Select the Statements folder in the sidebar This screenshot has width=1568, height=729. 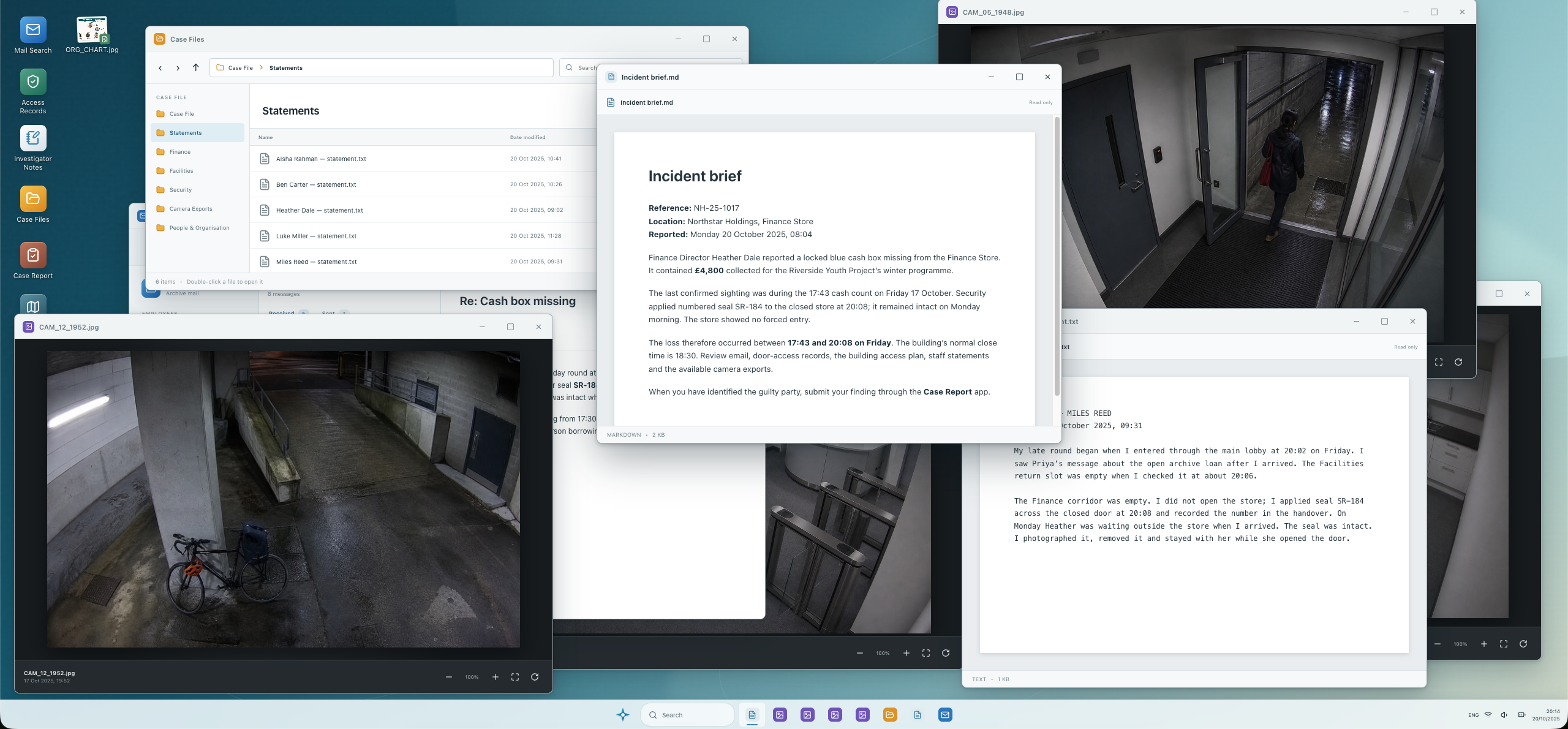[x=197, y=133]
